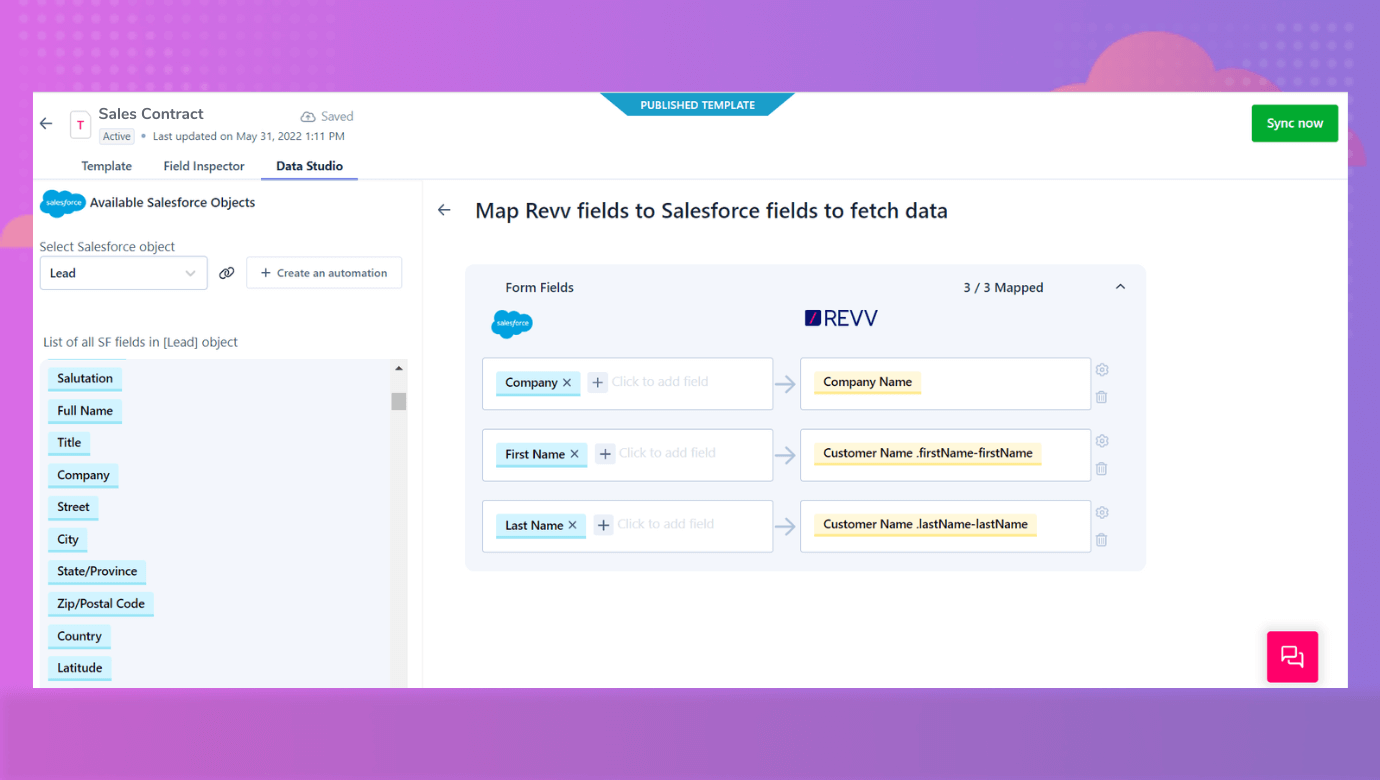The height and width of the screenshot is (780, 1380).
Task: Delete the Company Name mapping row
Action: tap(1102, 397)
